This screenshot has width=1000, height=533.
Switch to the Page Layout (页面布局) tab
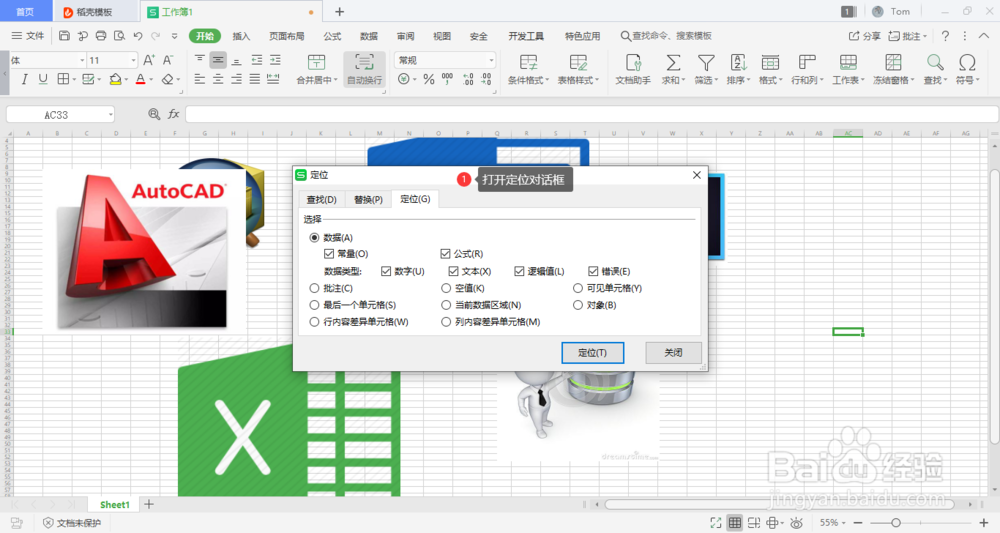(x=286, y=36)
